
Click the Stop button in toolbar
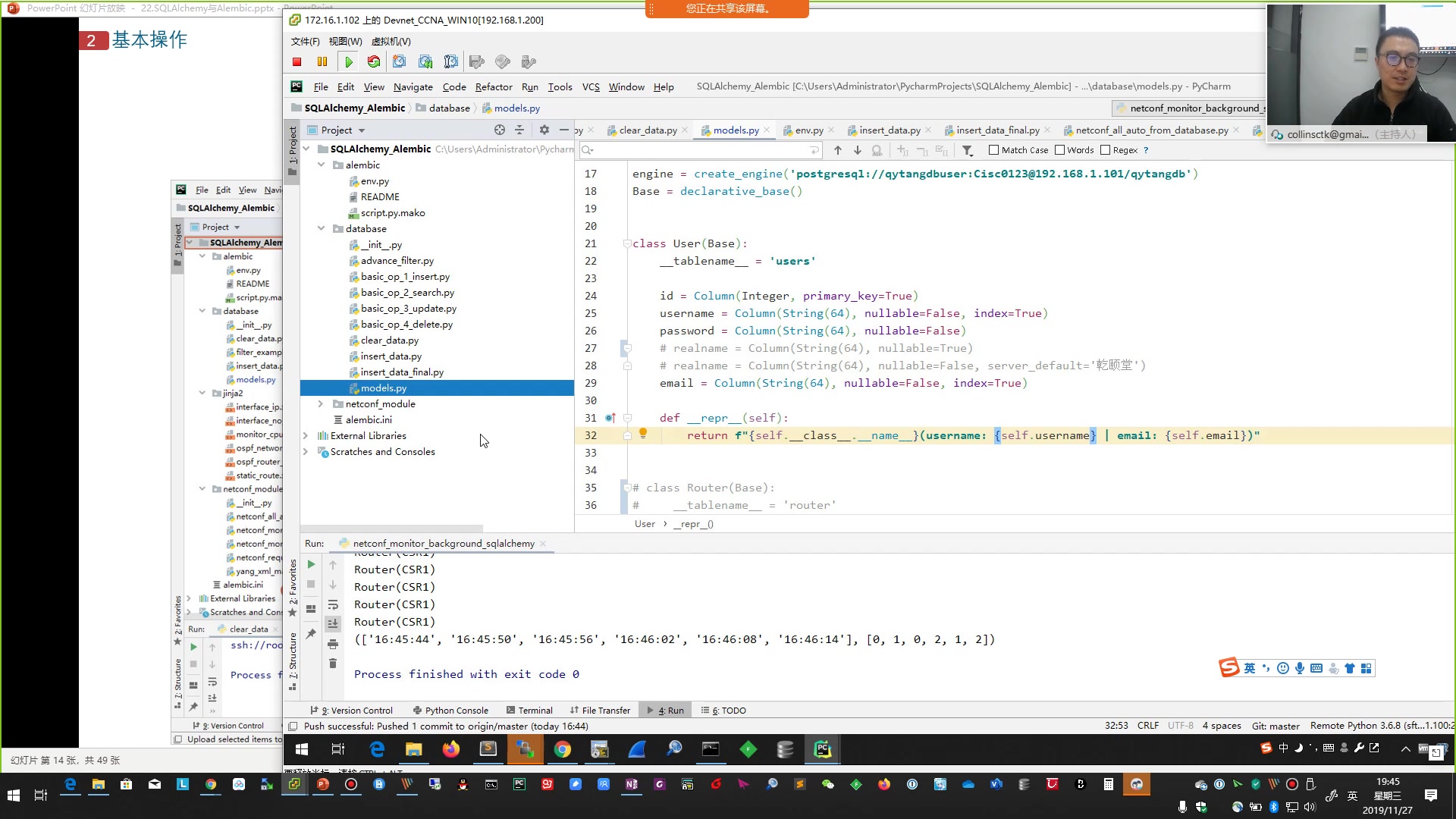pyautogui.click(x=297, y=62)
